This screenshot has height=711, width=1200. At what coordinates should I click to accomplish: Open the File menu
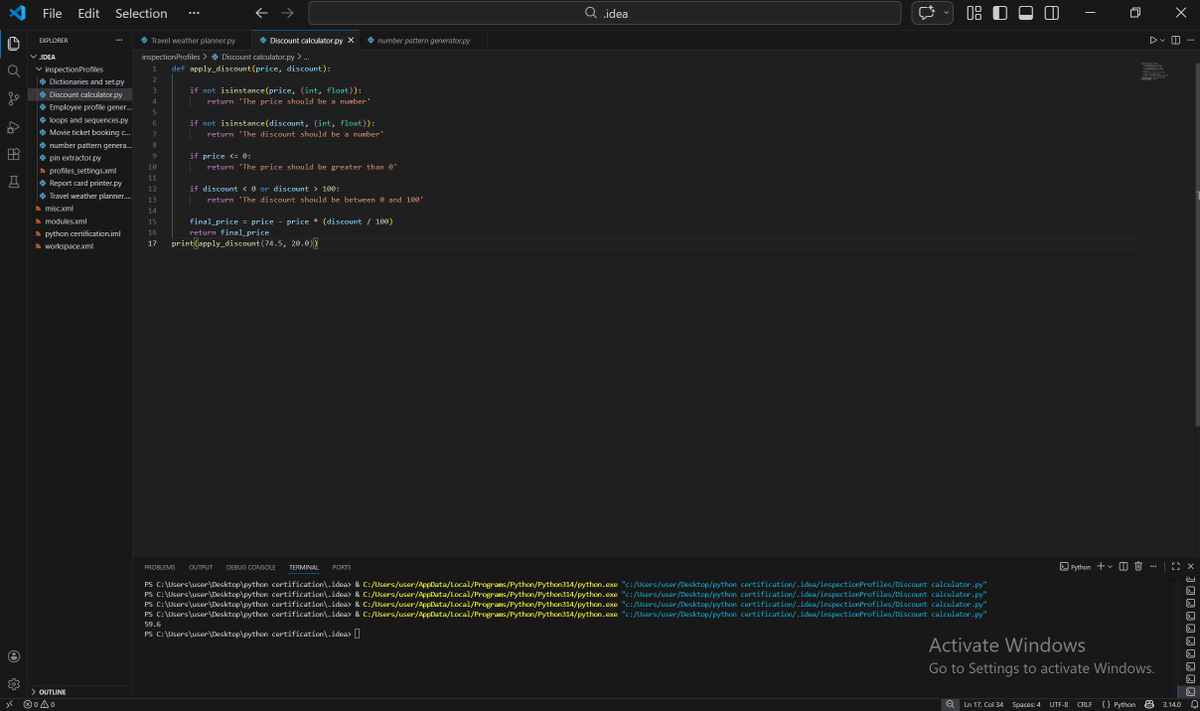click(x=52, y=13)
